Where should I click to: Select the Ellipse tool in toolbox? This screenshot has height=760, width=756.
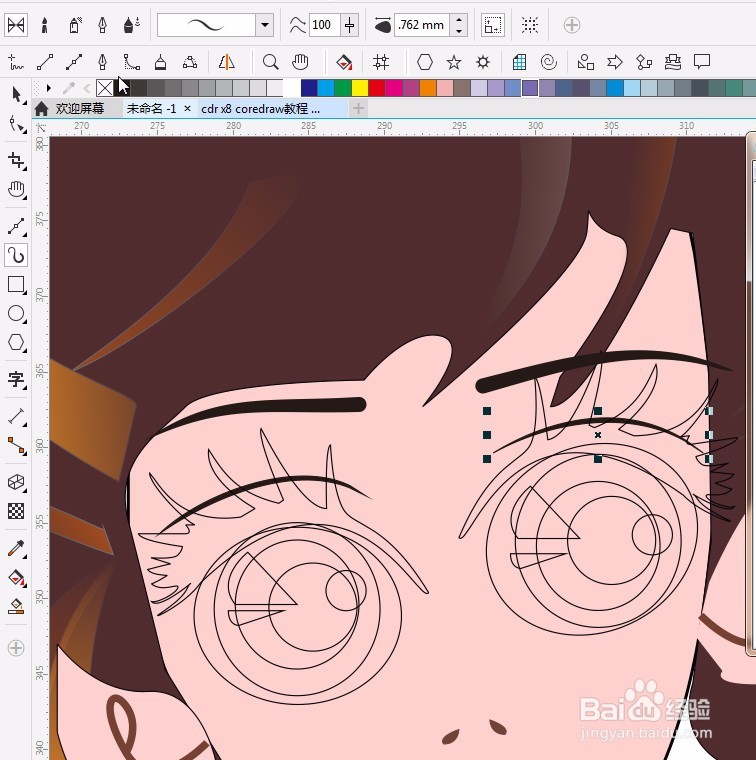click(16, 314)
